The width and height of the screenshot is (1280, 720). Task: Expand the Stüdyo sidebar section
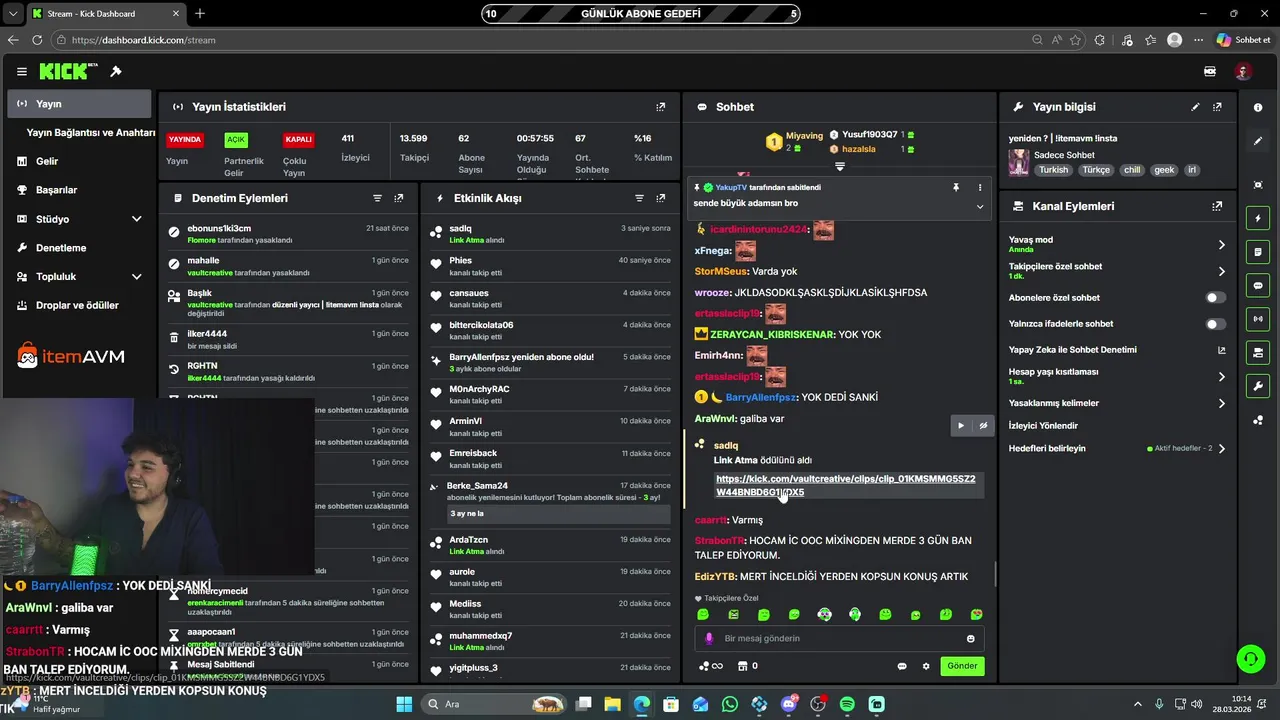[136, 219]
